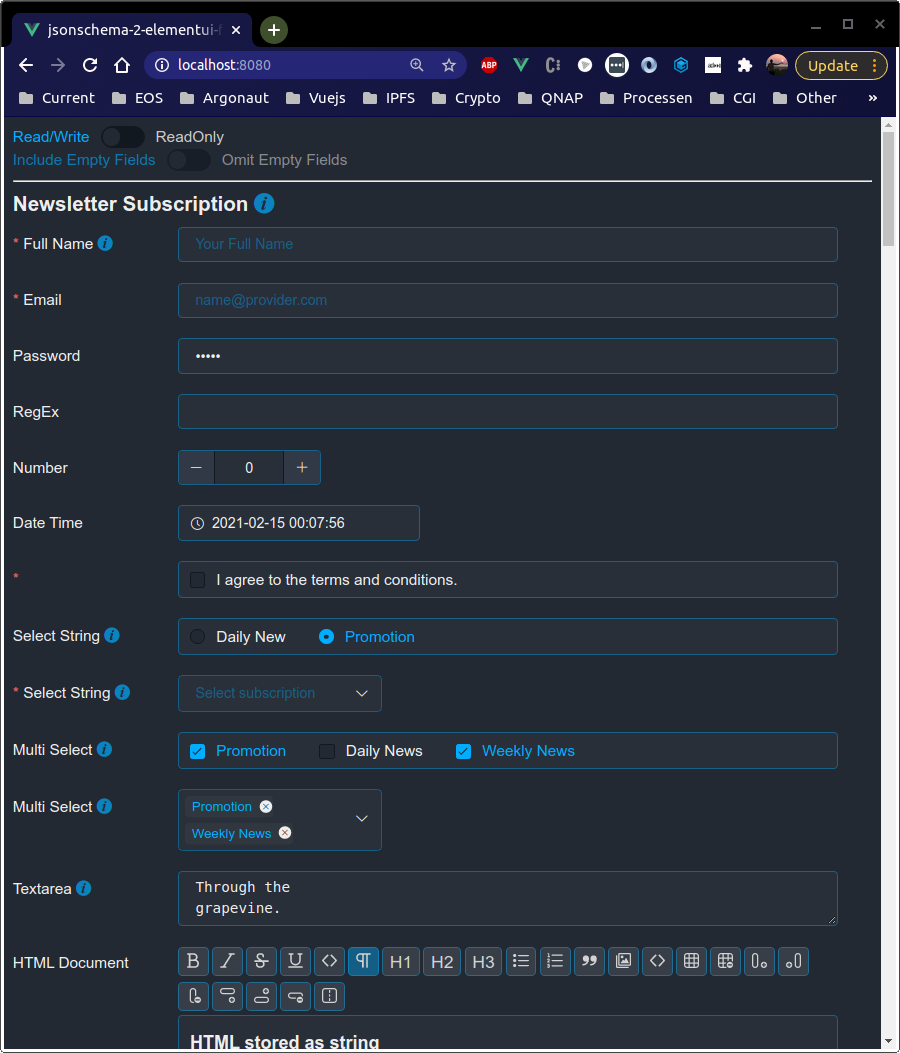Increment Number with the plus button
The height and width of the screenshot is (1053, 900).
click(x=302, y=467)
